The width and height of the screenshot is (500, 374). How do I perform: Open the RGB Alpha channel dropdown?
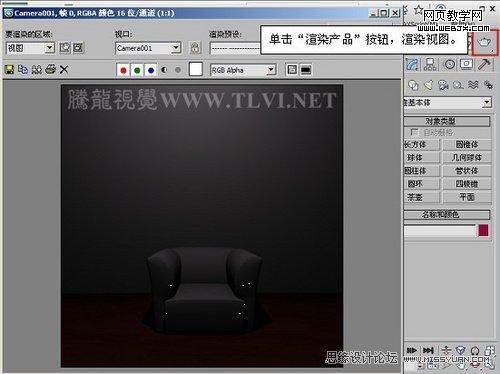[x=243, y=70]
